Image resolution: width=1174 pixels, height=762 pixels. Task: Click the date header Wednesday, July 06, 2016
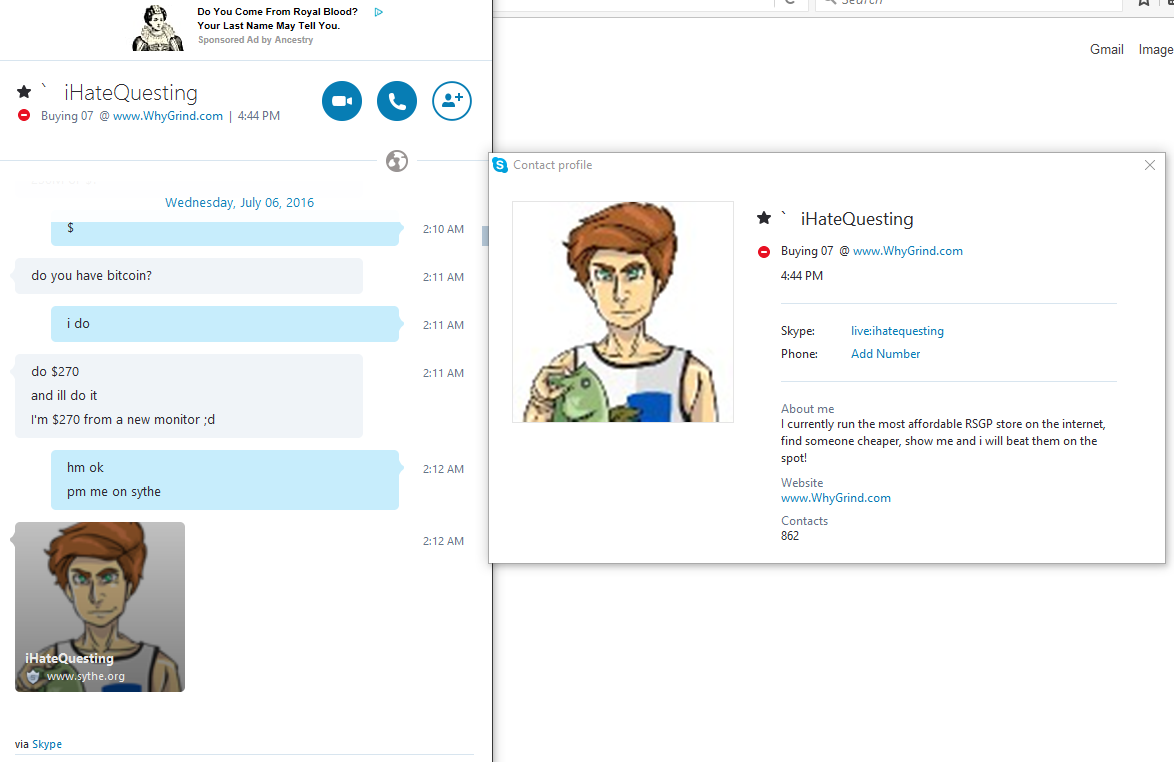240,203
